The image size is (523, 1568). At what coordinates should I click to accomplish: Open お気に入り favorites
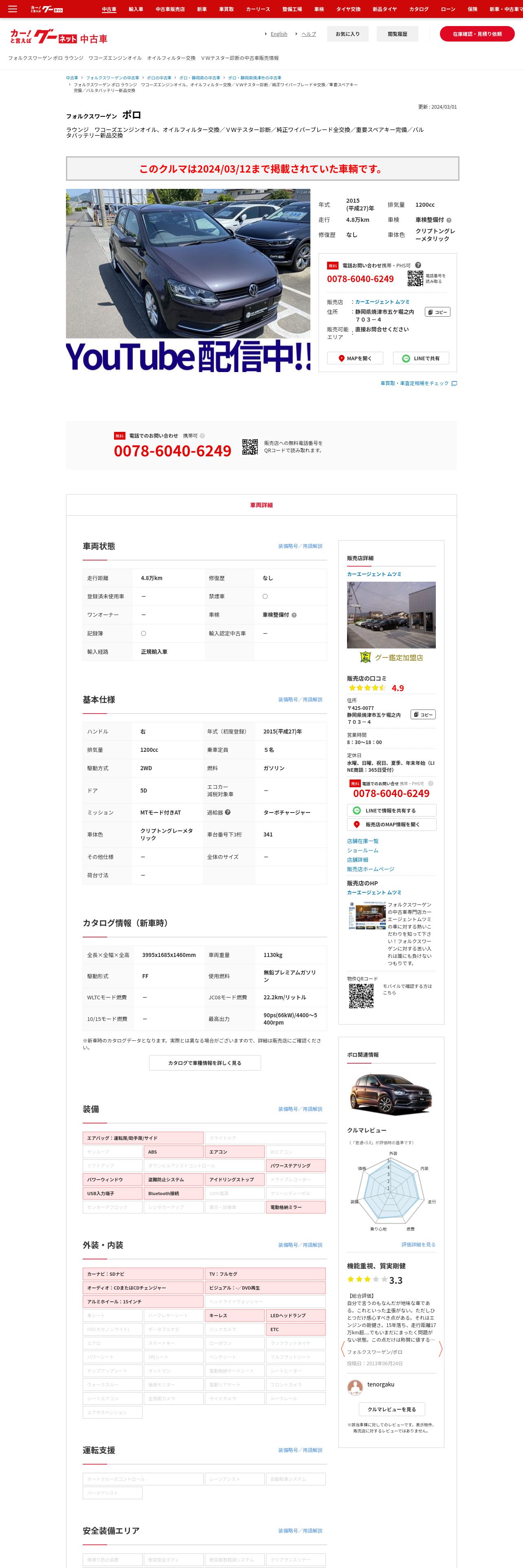pos(348,34)
